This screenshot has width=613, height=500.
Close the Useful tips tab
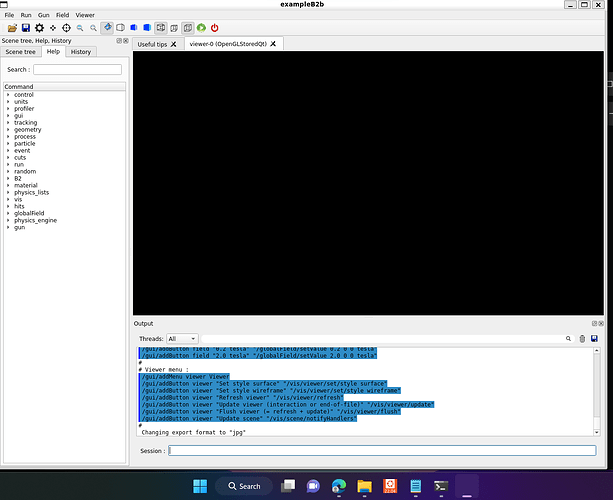pos(174,44)
